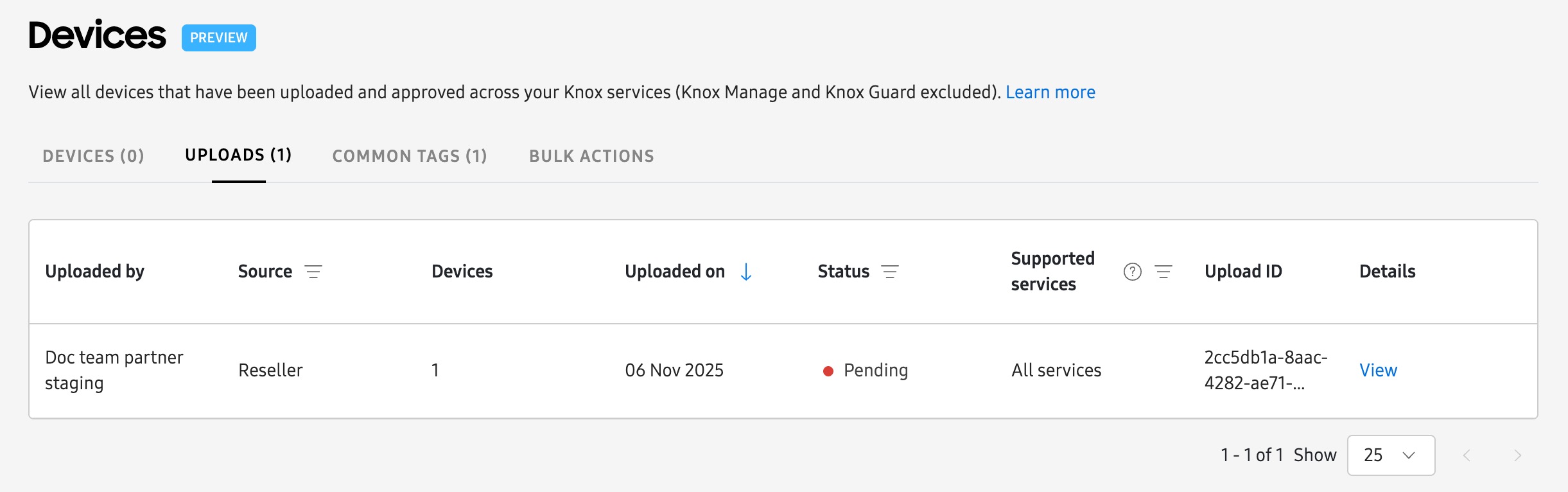Open the Source column filter icon
Image resolution: width=1568 pixels, height=492 pixels.
[313, 272]
